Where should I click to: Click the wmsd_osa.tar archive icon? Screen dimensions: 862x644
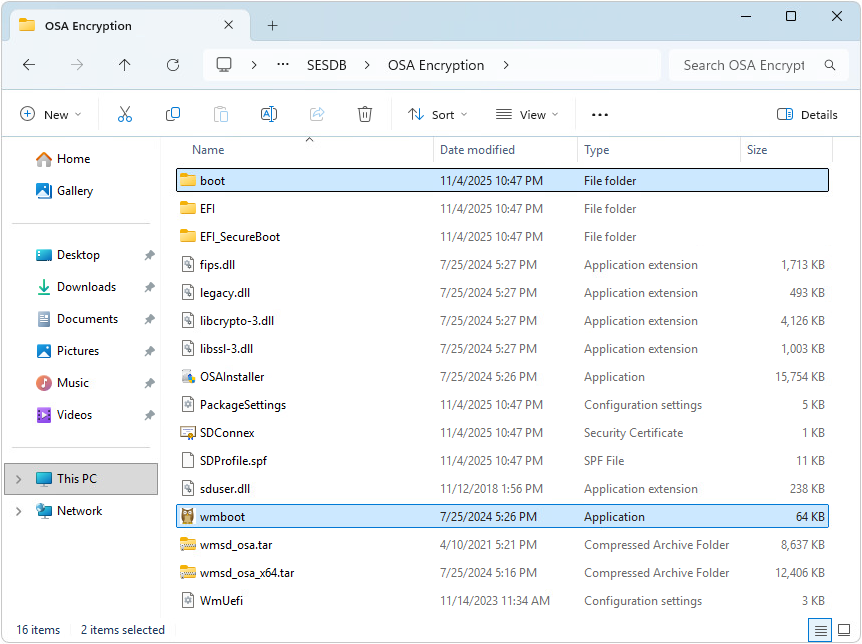188,544
